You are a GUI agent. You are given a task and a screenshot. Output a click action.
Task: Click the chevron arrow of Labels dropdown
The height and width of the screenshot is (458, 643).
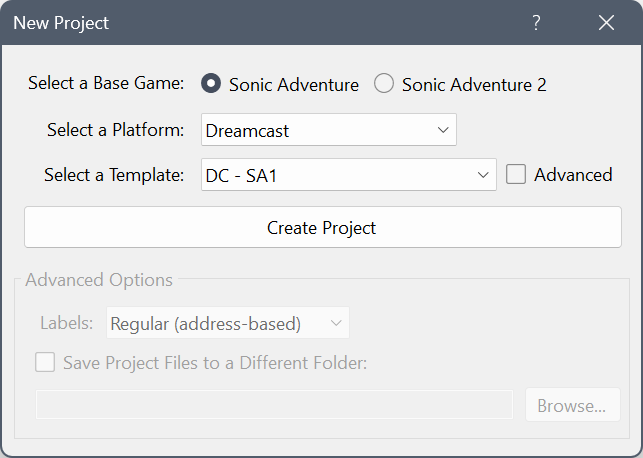click(336, 323)
